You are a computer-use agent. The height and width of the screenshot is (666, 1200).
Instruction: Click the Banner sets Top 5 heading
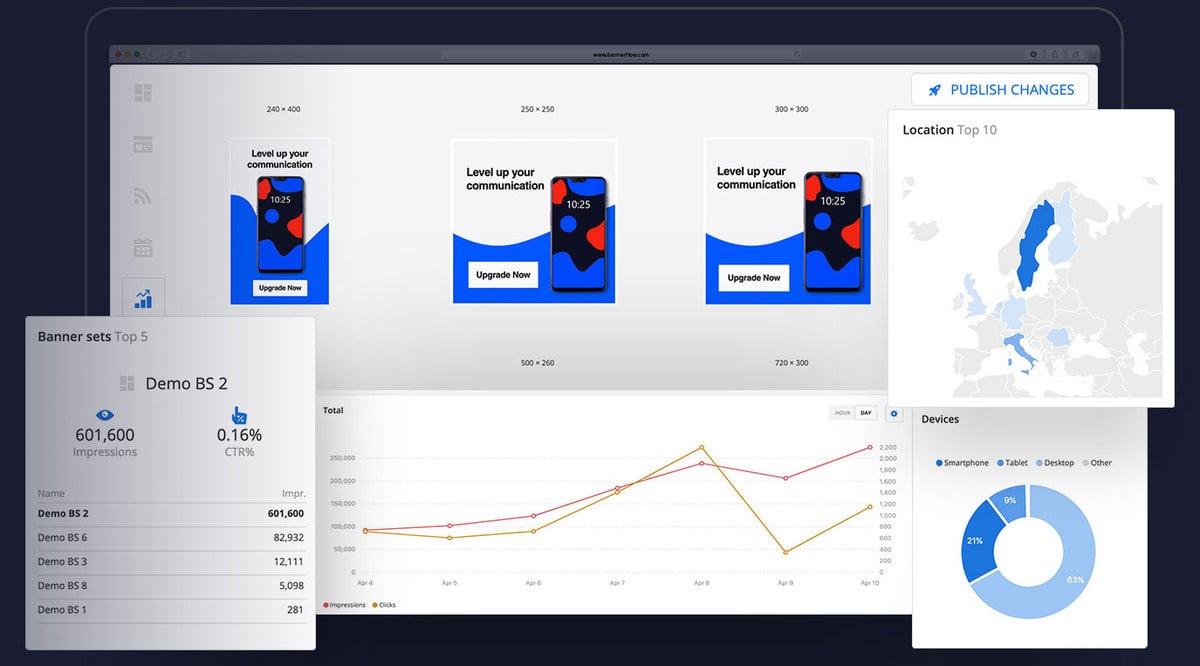tap(93, 337)
